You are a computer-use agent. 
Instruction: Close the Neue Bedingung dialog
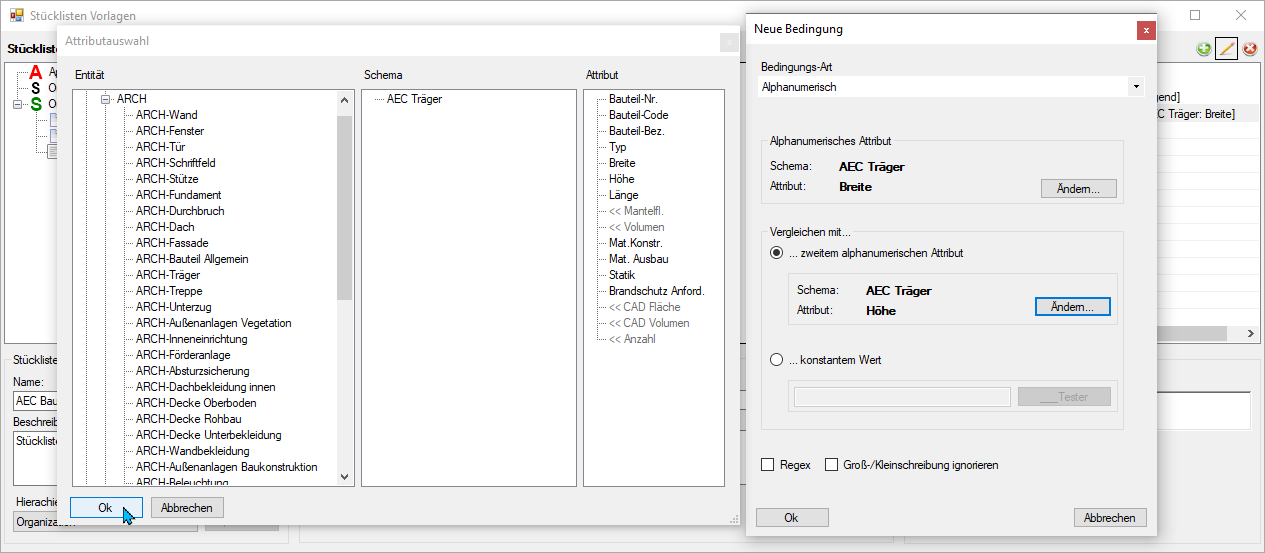pos(1146,30)
